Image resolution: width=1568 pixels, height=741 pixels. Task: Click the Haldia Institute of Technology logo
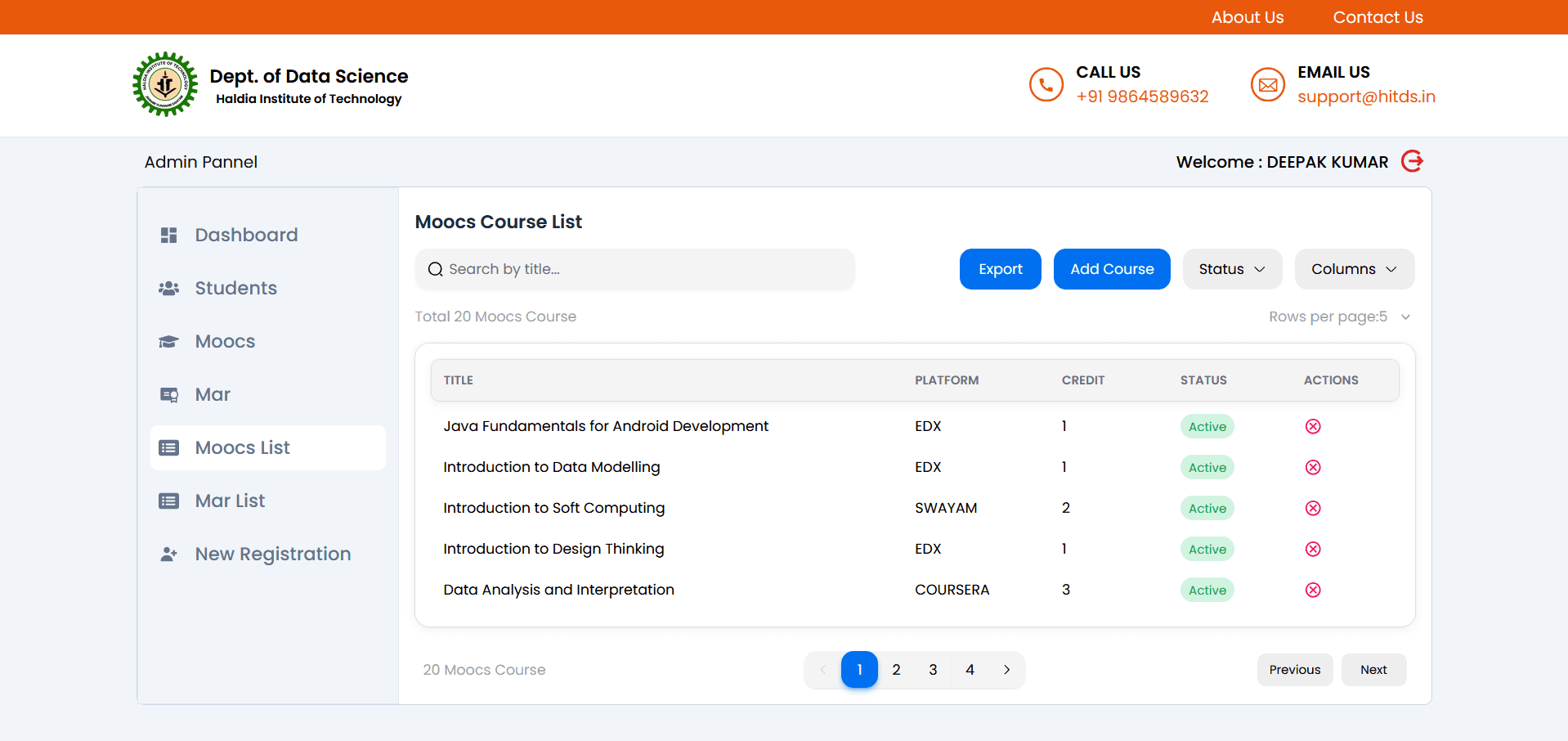coord(165,84)
